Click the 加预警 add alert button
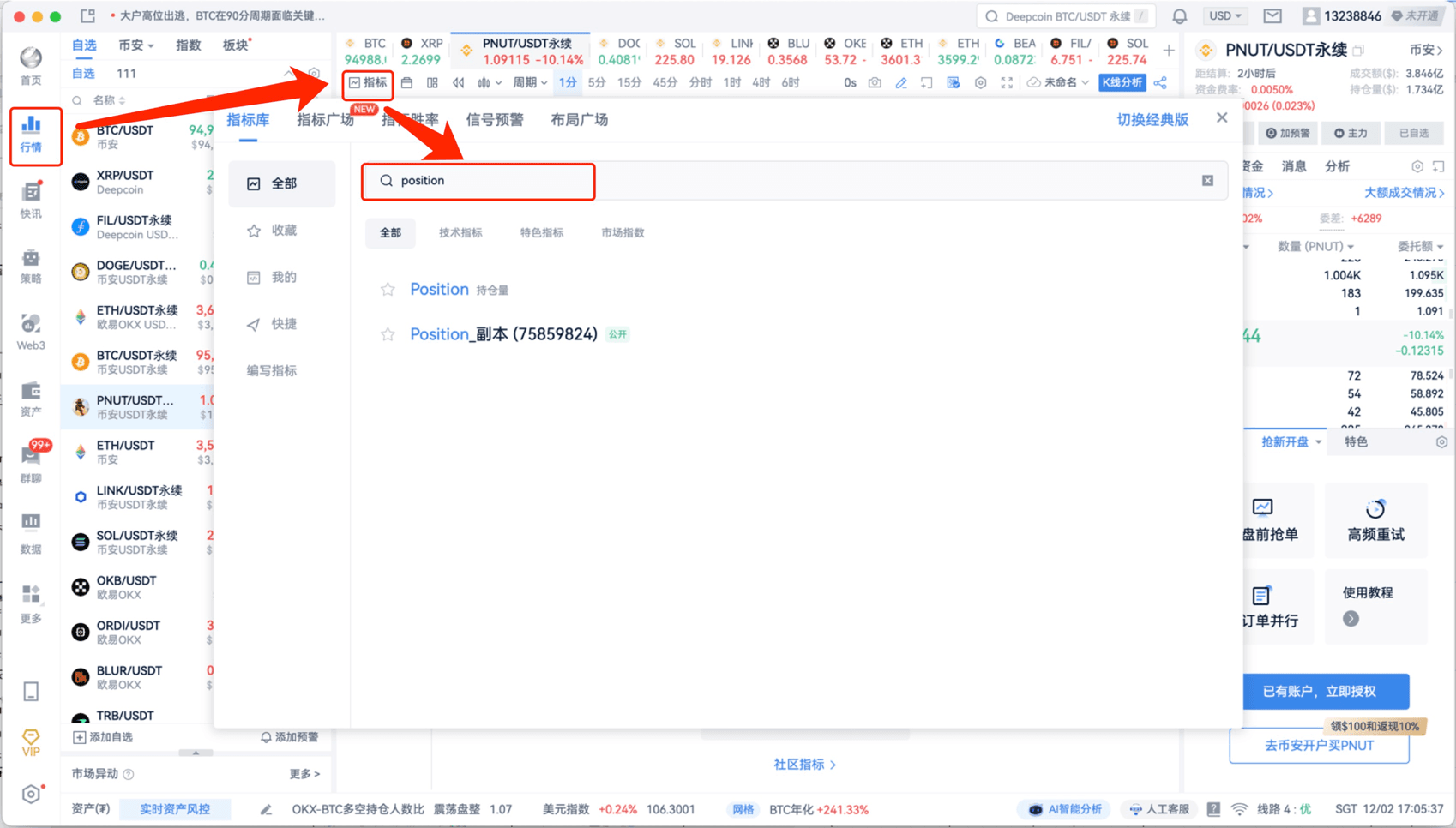Viewport: 1456px width, 828px height. pos(1288,133)
